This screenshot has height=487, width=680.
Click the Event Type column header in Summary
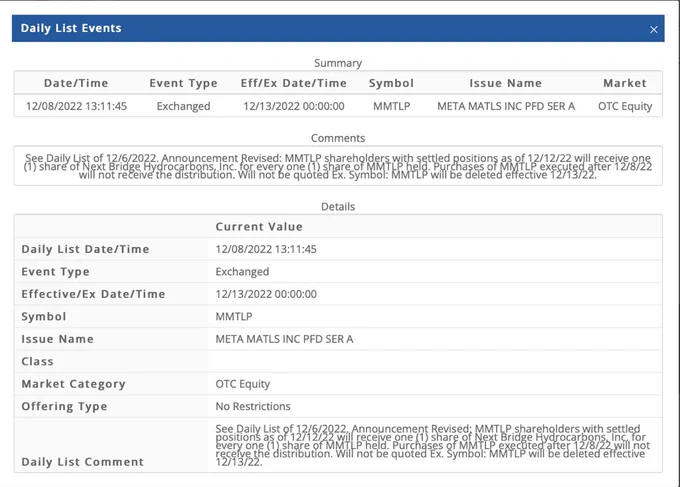pos(183,83)
